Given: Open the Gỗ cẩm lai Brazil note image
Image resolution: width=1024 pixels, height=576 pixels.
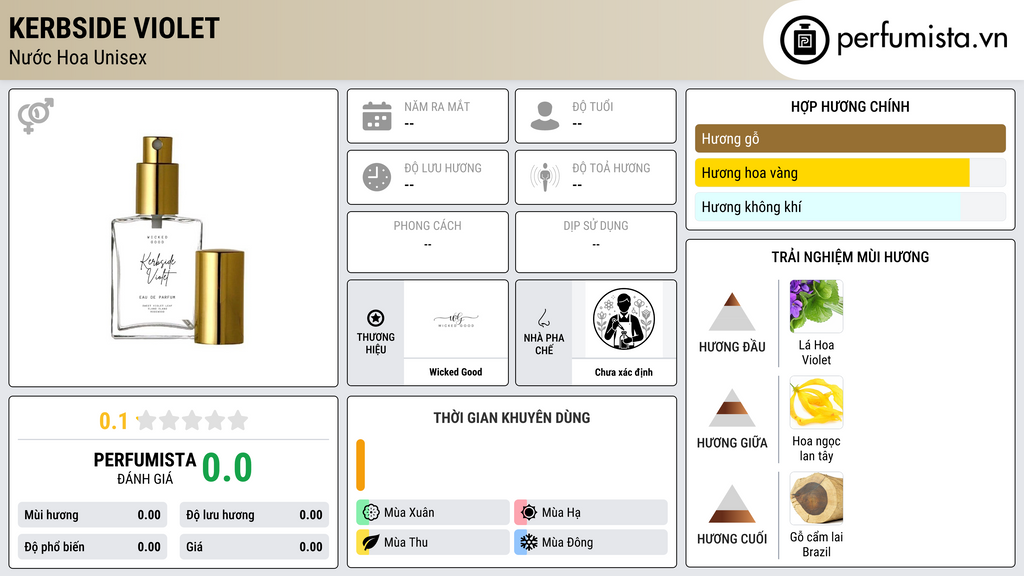Looking at the screenshot, I should [x=816, y=498].
